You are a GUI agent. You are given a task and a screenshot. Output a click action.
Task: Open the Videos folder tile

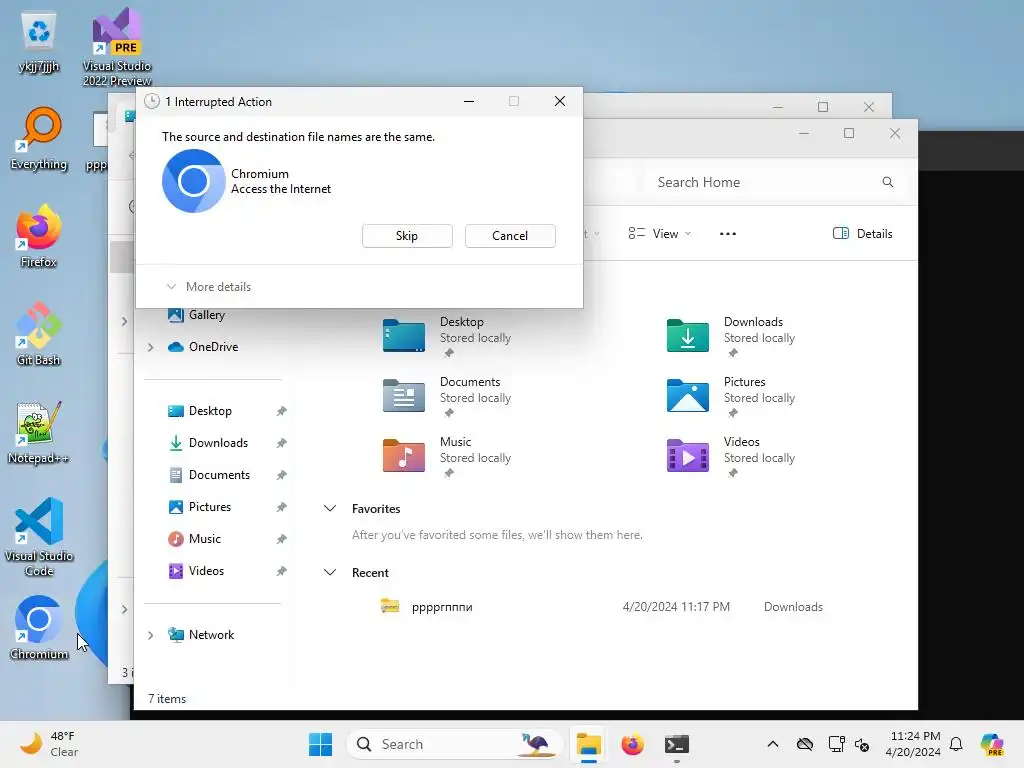click(731, 456)
